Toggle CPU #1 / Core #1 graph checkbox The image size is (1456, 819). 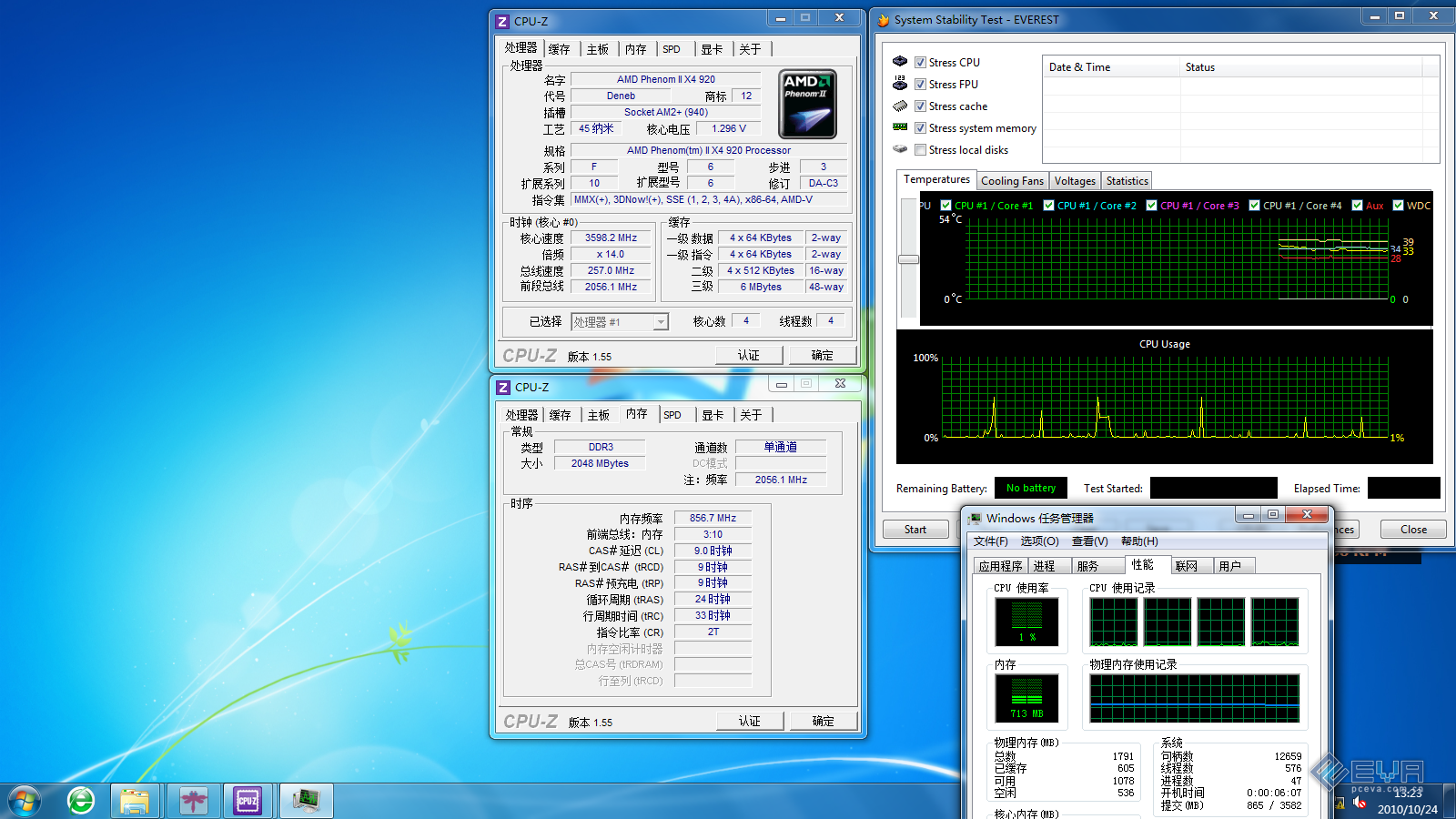[946, 205]
